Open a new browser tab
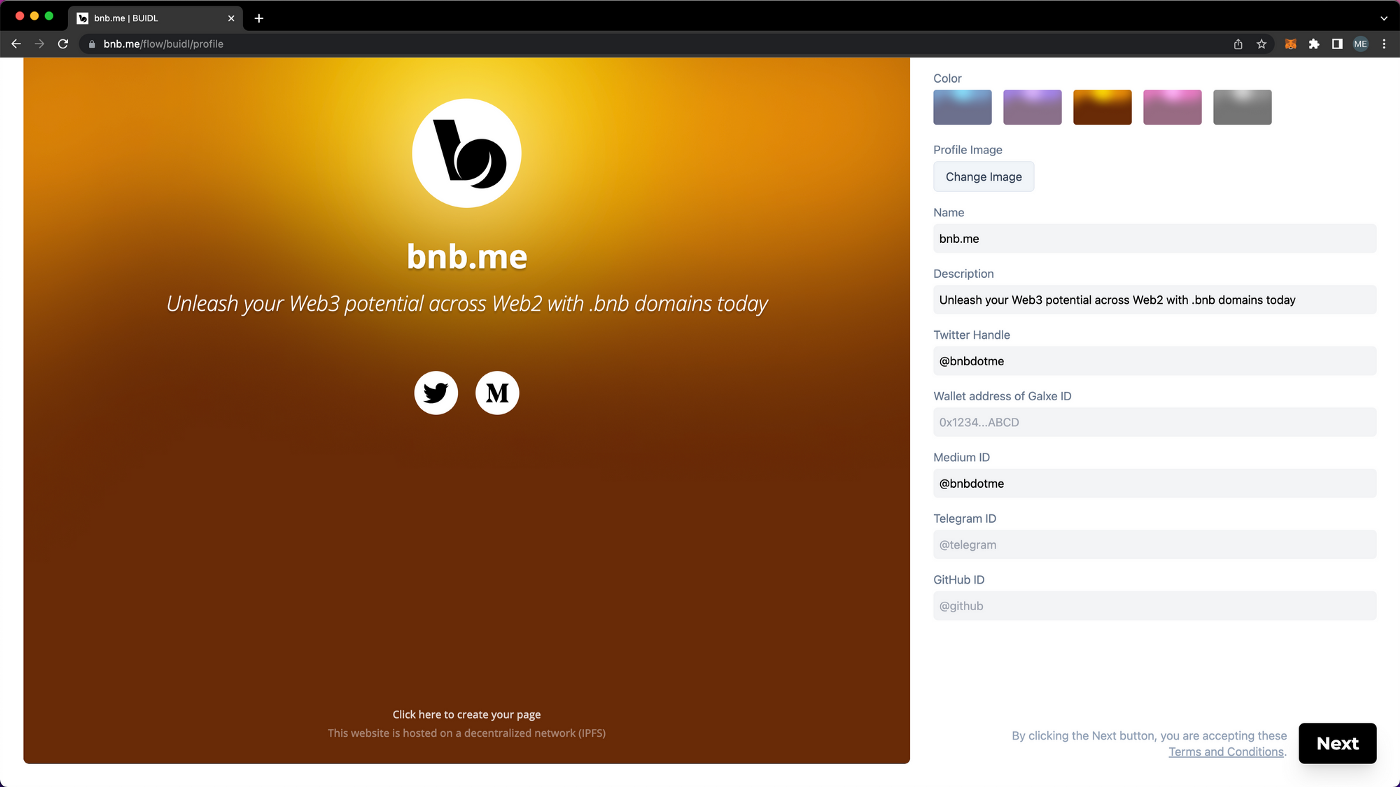The width and height of the screenshot is (1400, 787). point(259,18)
